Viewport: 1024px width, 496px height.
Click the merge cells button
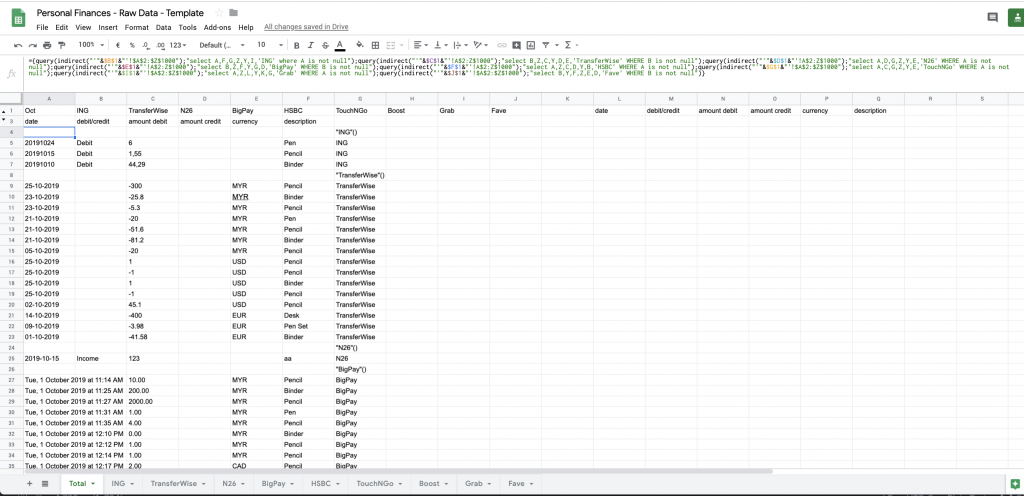click(391, 45)
